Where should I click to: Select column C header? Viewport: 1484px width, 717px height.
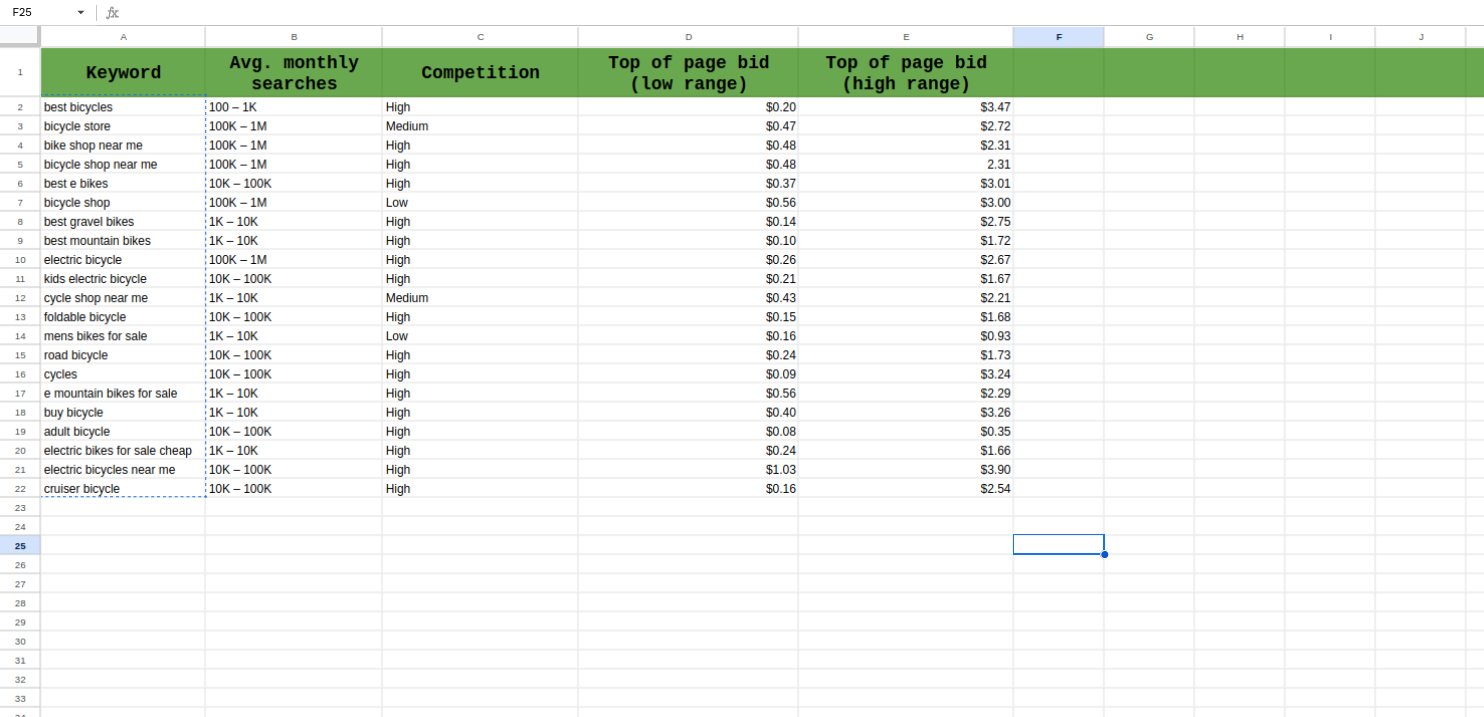tap(480, 37)
